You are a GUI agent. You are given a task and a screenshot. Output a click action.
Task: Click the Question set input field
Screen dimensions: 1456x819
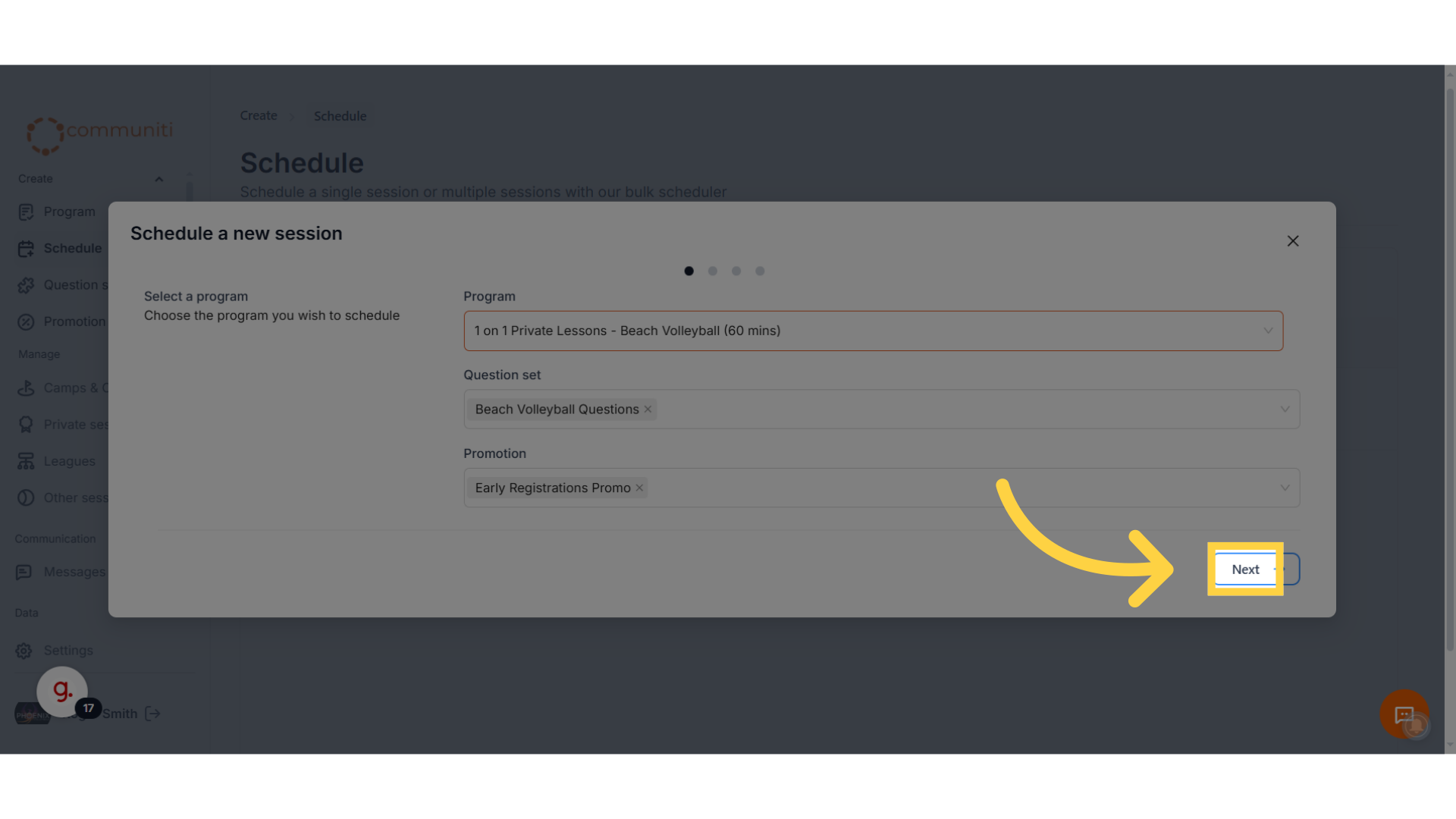(881, 409)
